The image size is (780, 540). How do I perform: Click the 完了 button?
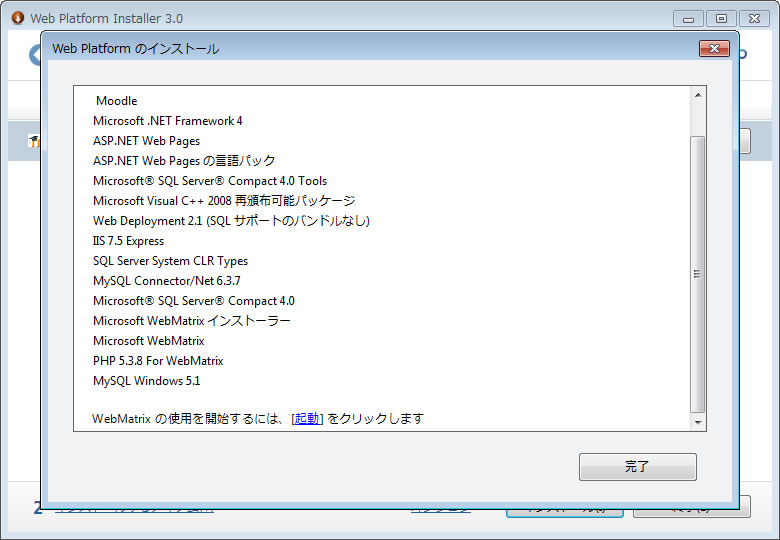637,467
